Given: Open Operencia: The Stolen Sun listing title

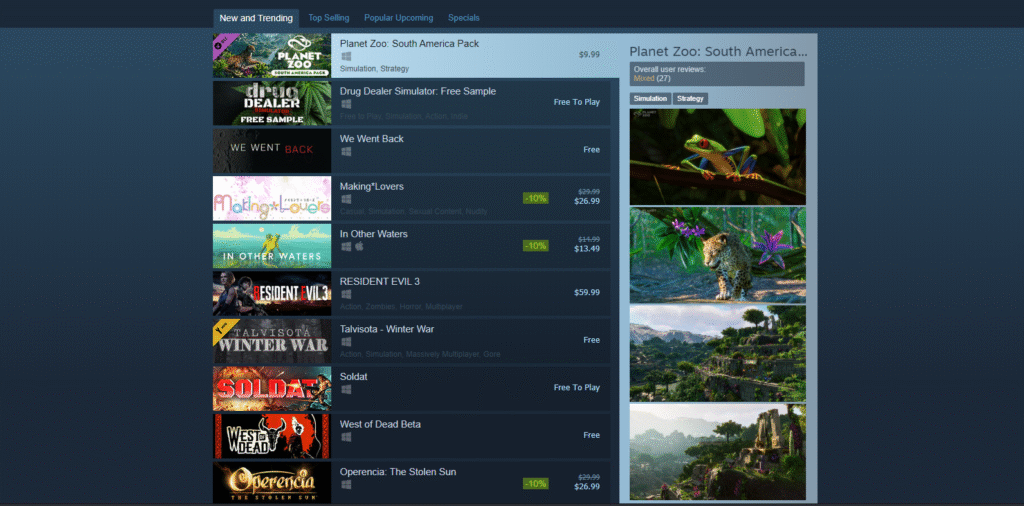Looking at the screenshot, I should pos(398,472).
